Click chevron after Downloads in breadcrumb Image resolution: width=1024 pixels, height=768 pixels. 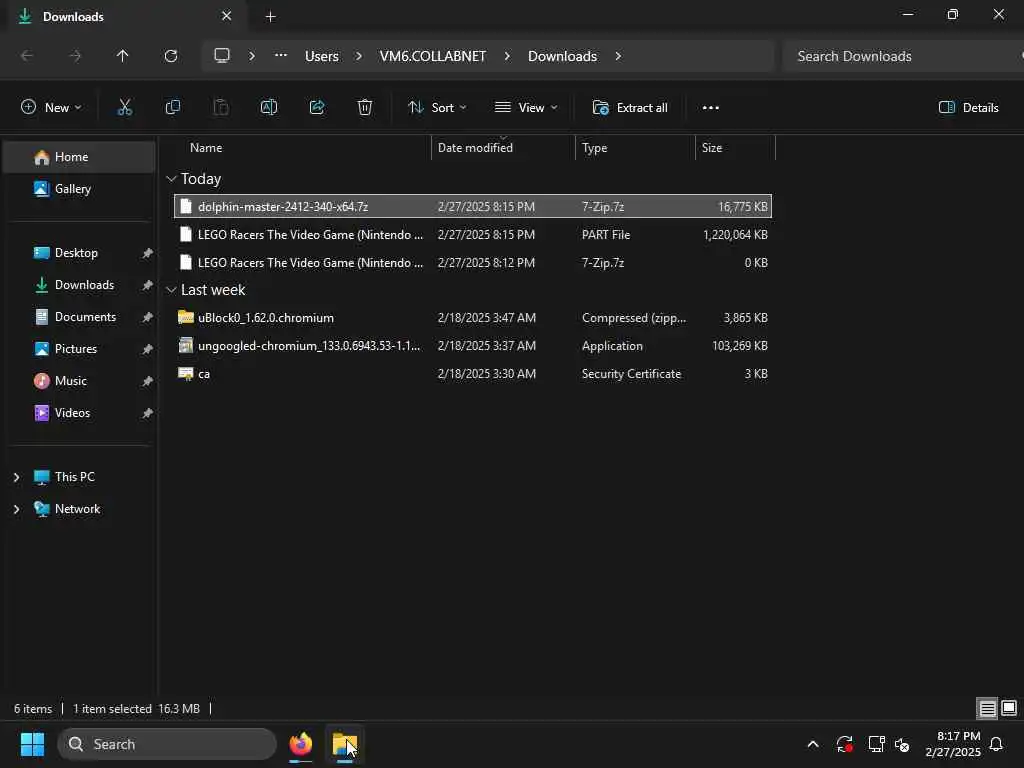click(x=618, y=56)
